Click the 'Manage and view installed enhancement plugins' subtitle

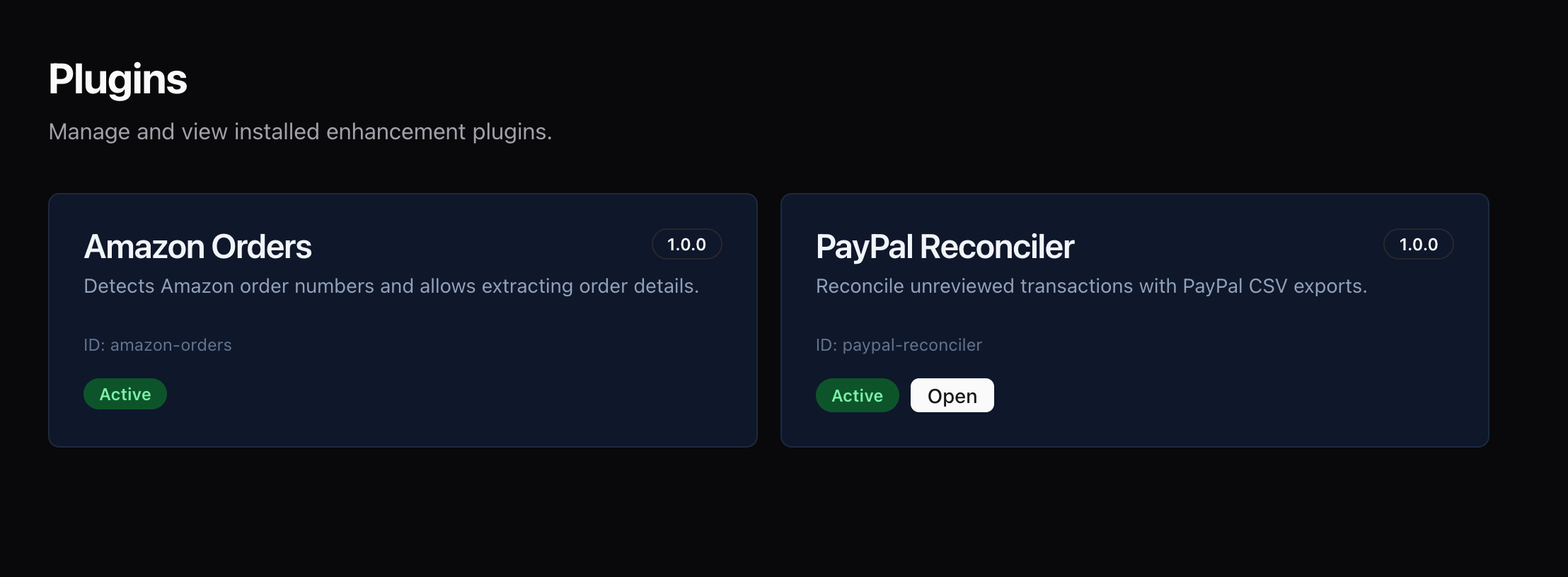[300, 132]
